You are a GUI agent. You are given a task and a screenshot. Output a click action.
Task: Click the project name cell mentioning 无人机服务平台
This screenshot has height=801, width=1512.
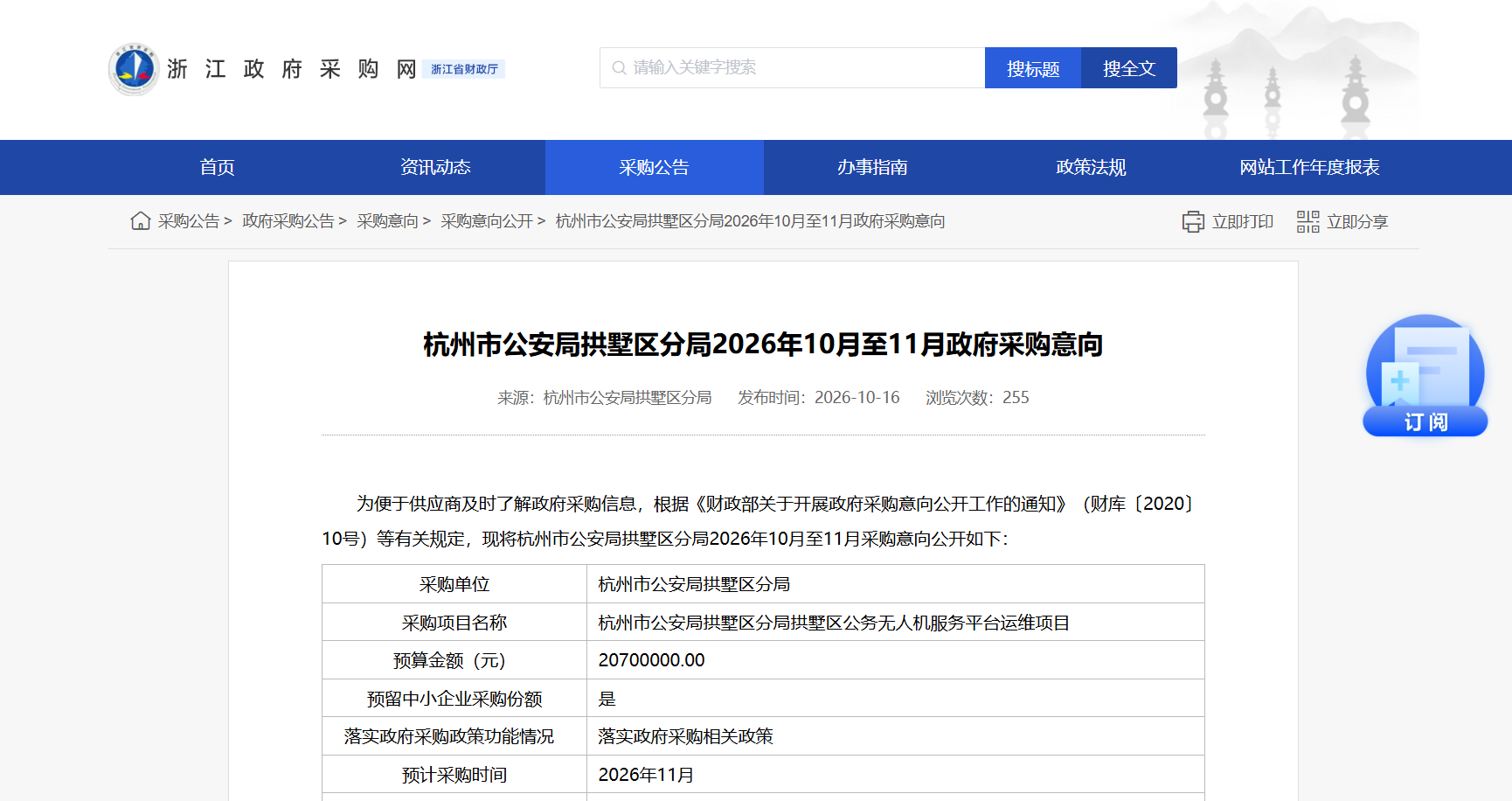(896, 623)
